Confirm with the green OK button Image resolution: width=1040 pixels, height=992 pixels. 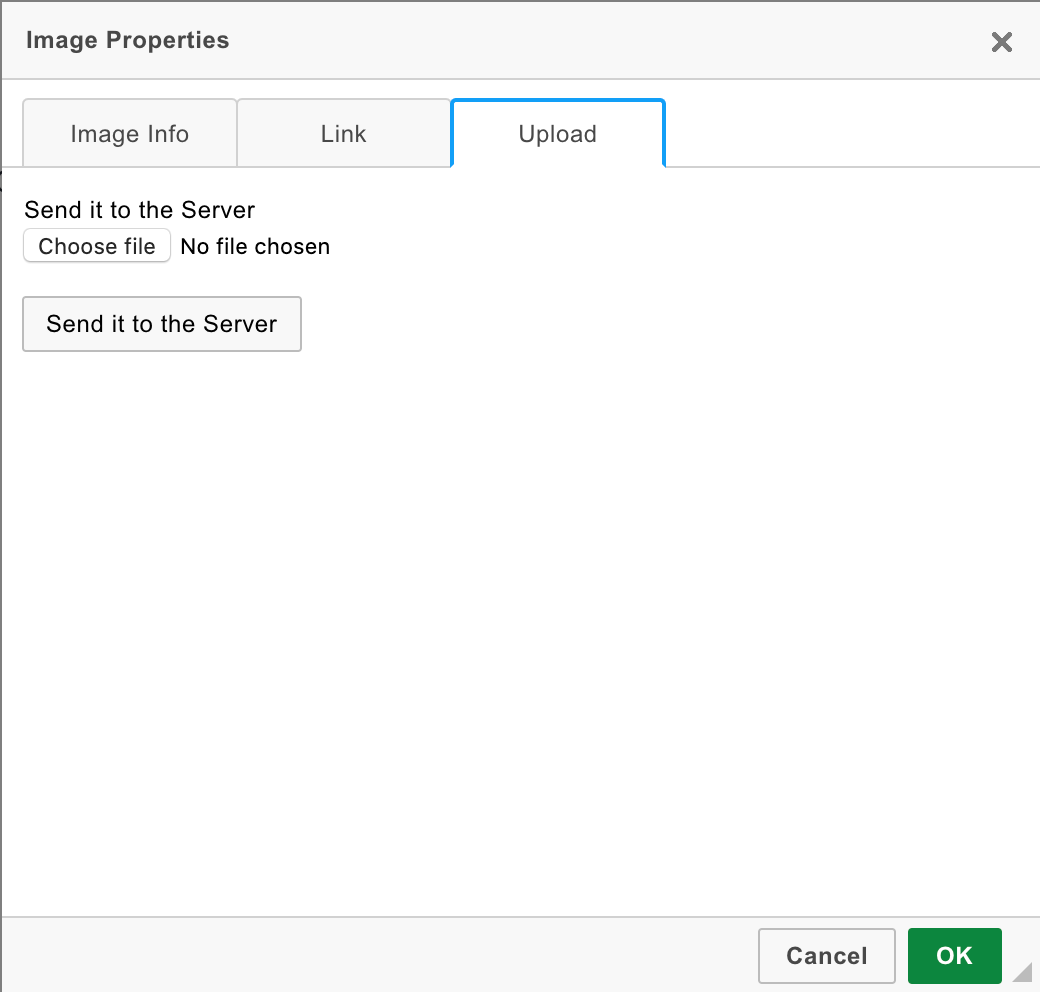coord(954,956)
